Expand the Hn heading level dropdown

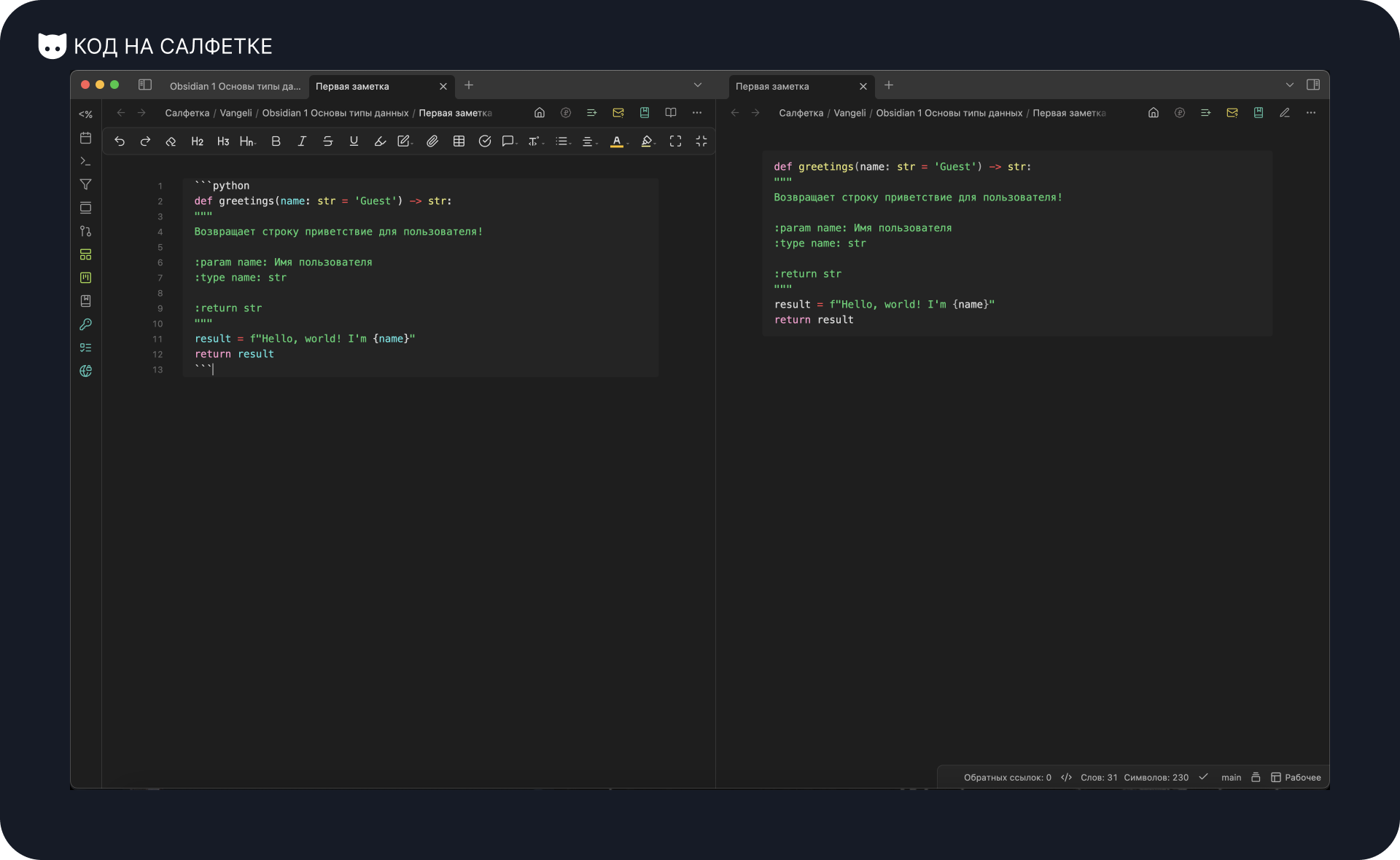pyautogui.click(x=247, y=141)
